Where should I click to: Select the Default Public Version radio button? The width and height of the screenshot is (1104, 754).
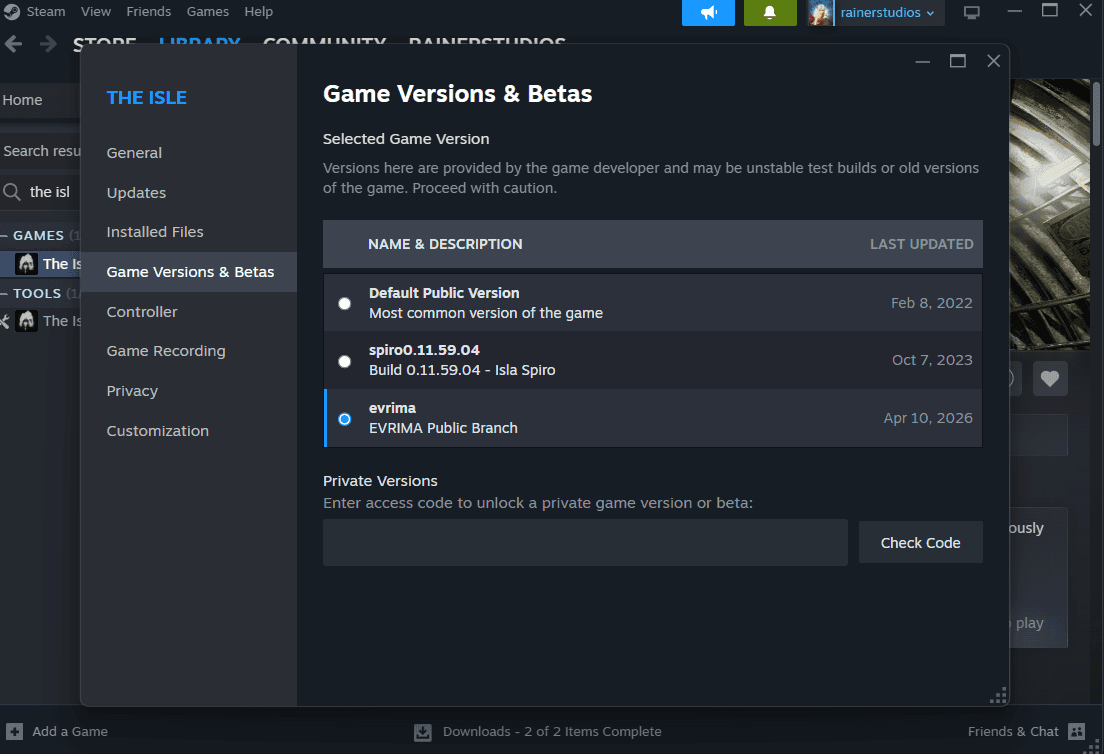[x=344, y=302]
